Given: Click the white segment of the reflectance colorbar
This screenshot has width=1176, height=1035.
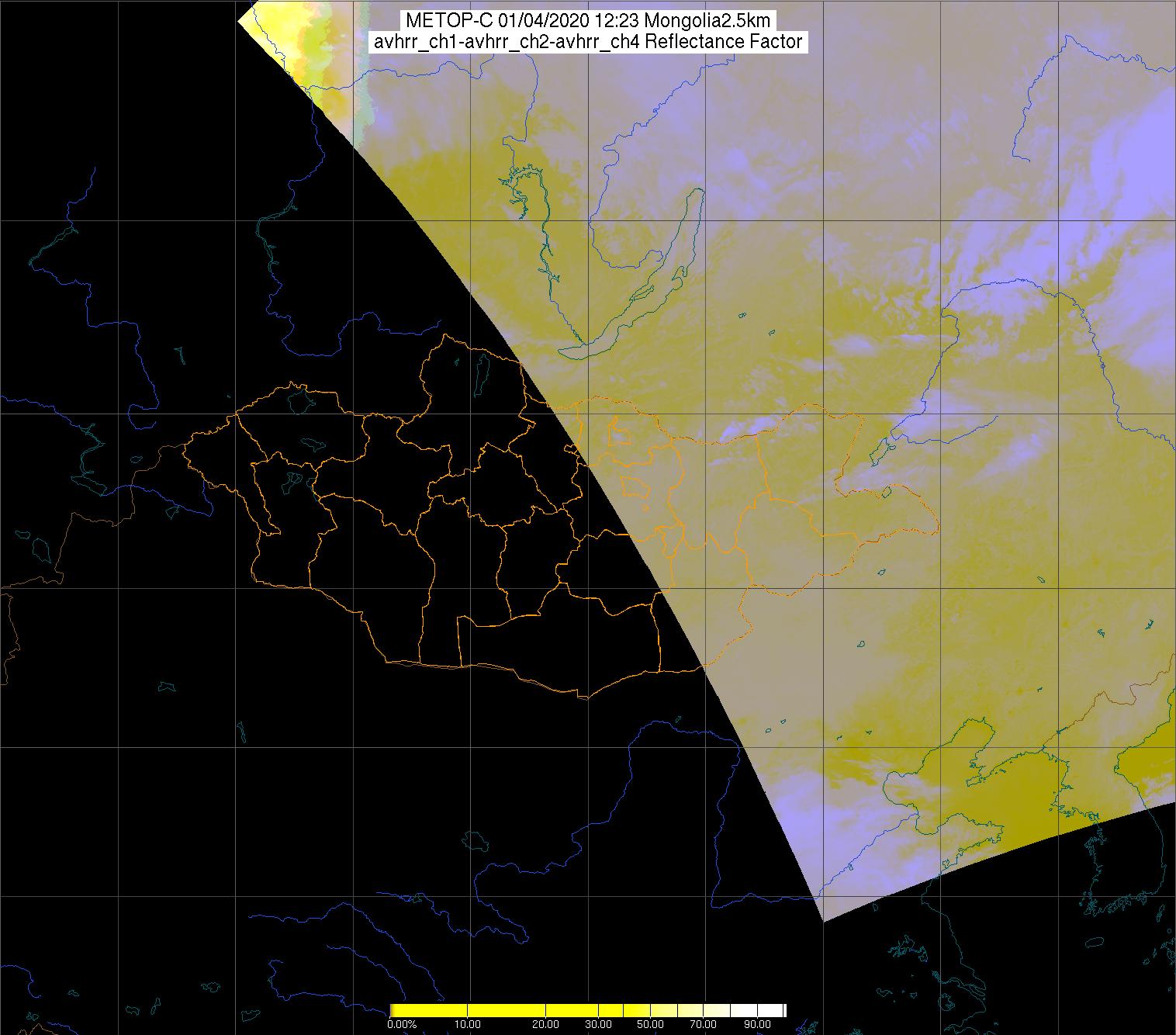Looking at the screenshot, I should [x=756, y=1010].
